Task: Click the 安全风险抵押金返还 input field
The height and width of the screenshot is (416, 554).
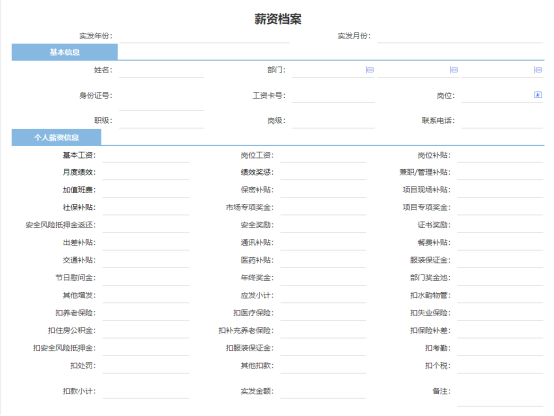Action: point(146,225)
